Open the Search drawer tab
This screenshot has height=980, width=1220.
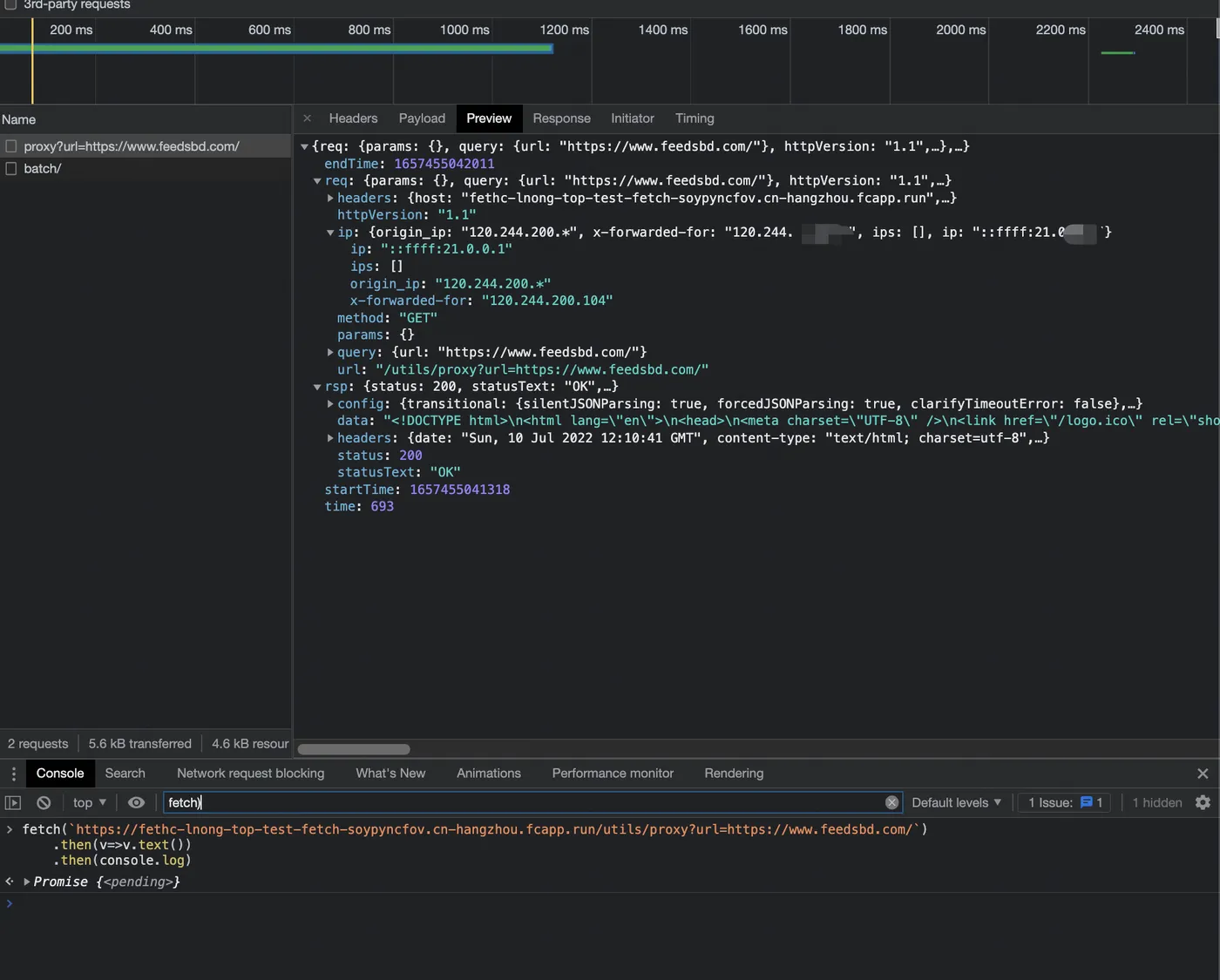coord(125,774)
